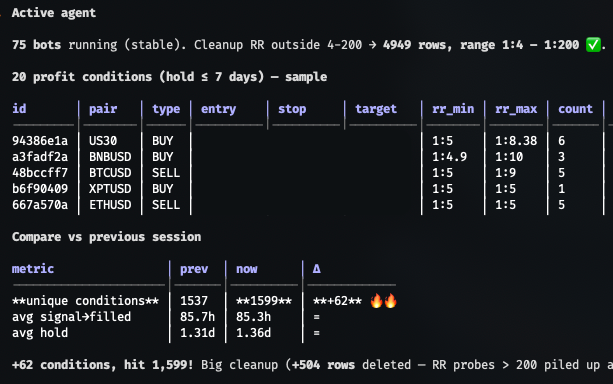Click id cell 'a3fadf2a'

point(40,156)
